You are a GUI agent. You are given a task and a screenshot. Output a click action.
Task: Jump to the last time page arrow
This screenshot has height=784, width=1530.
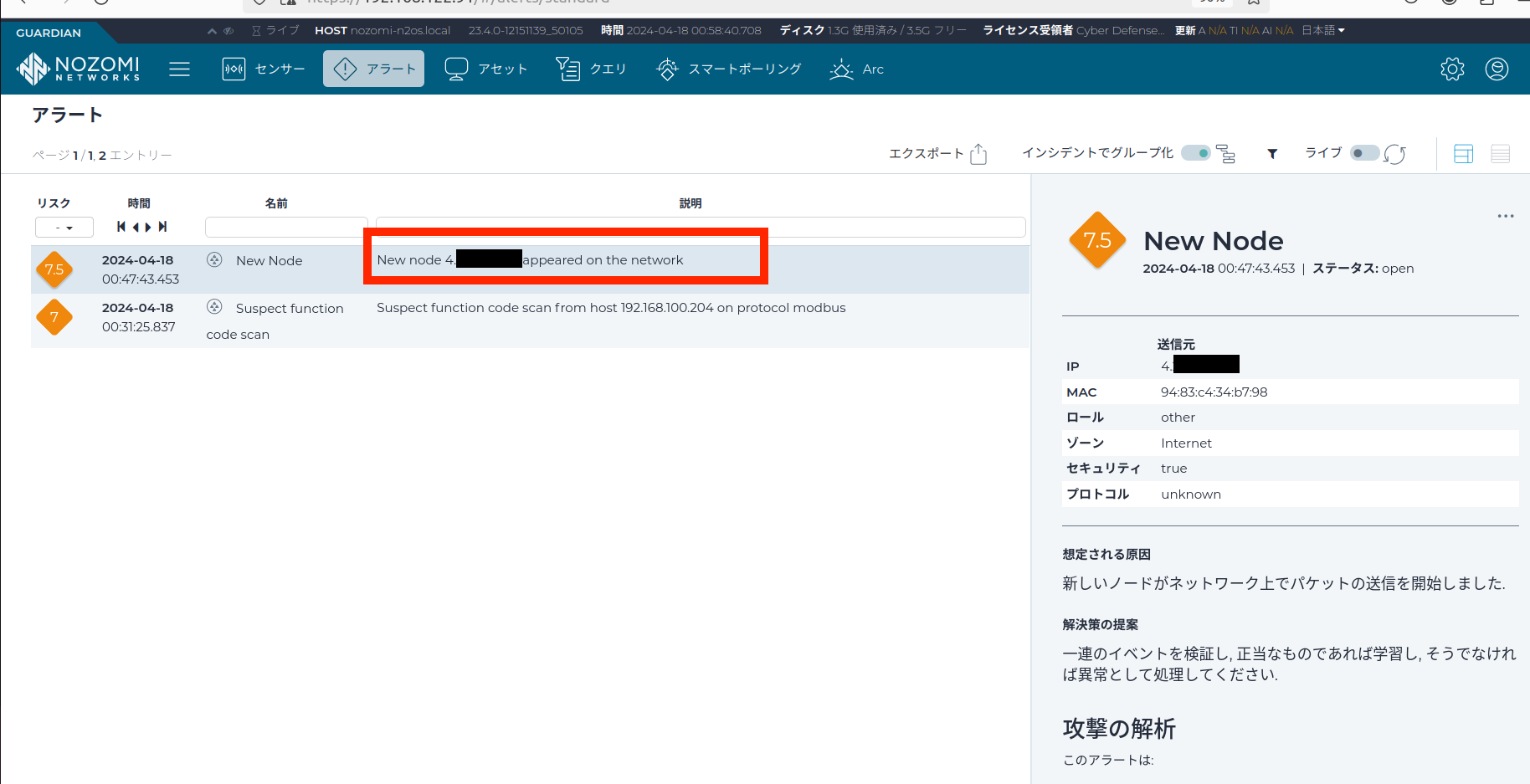coord(163,227)
